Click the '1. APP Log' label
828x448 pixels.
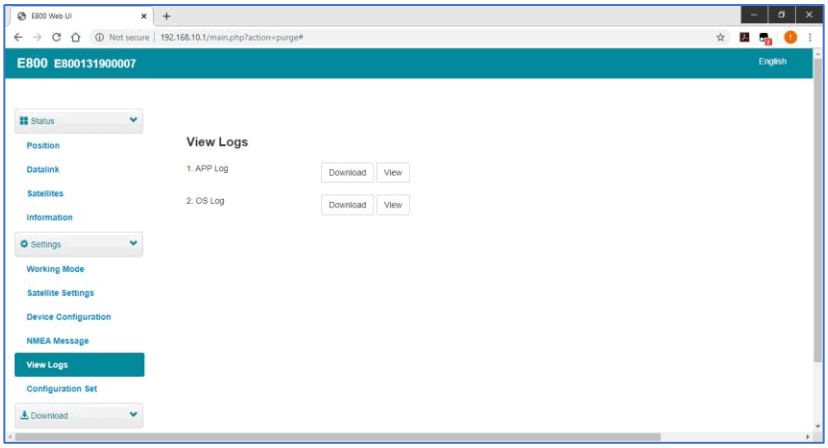tap(207, 169)
